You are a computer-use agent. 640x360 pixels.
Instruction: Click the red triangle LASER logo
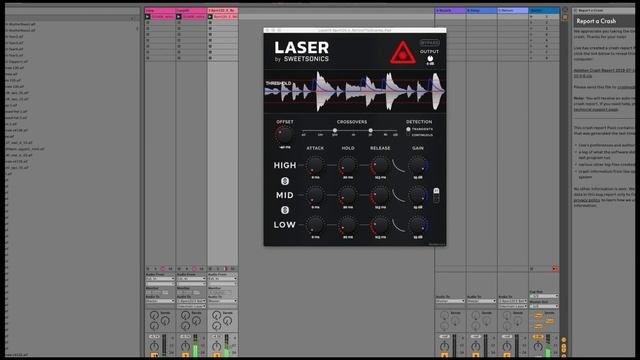[x=402, y=53]
